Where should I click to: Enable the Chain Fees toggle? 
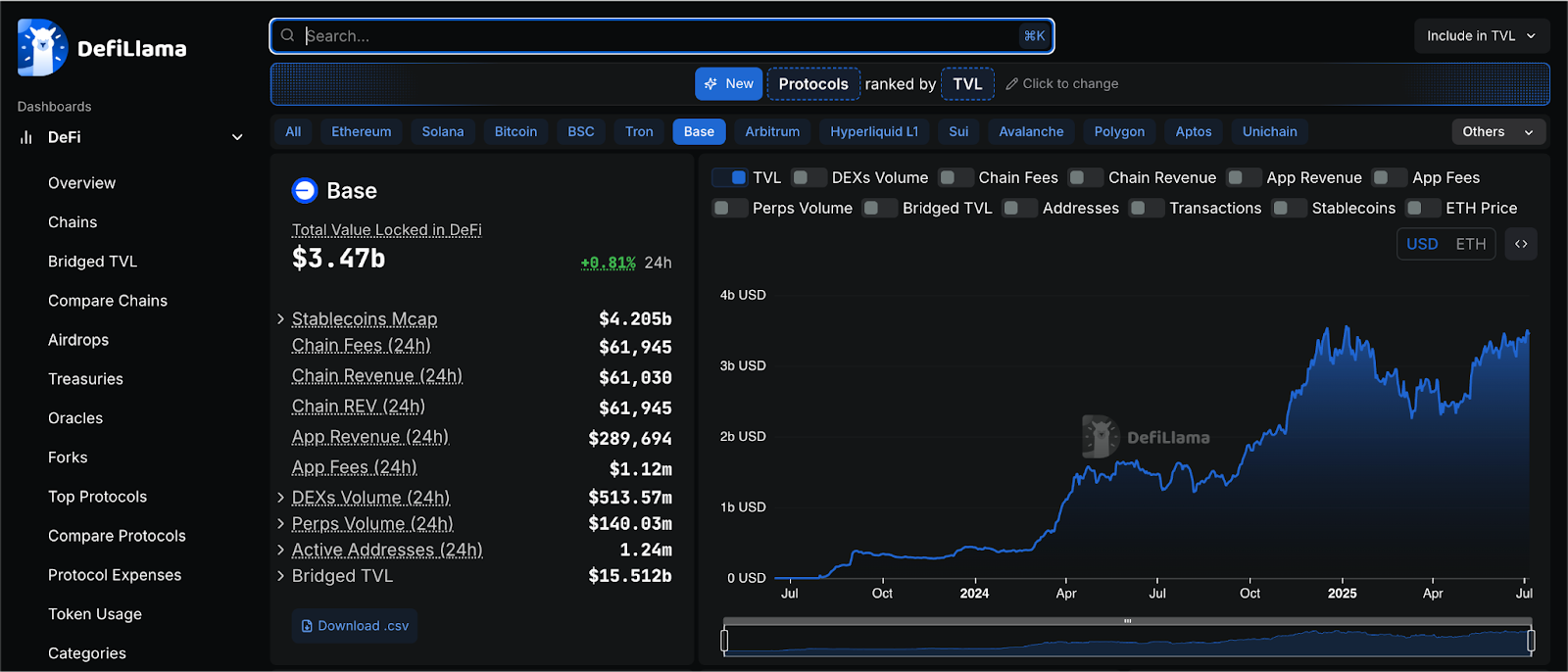tap(955, 177)
